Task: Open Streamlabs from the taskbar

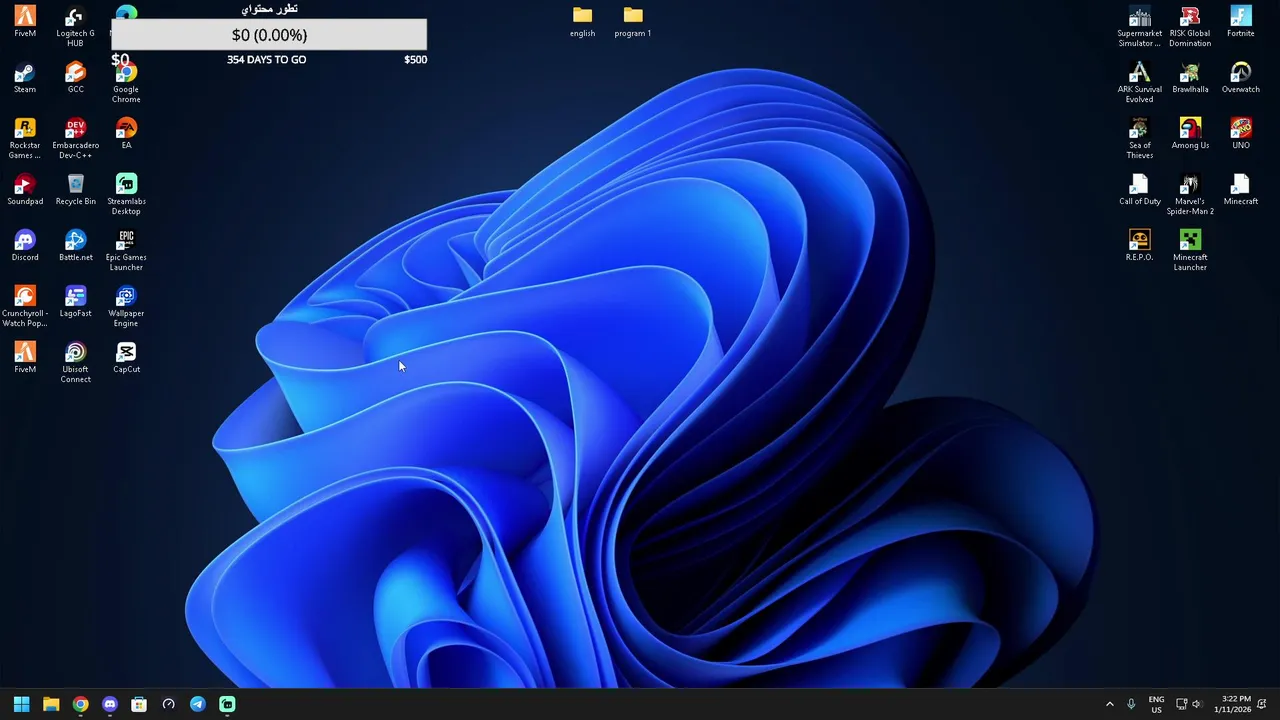Action: (x=227, y=704)
